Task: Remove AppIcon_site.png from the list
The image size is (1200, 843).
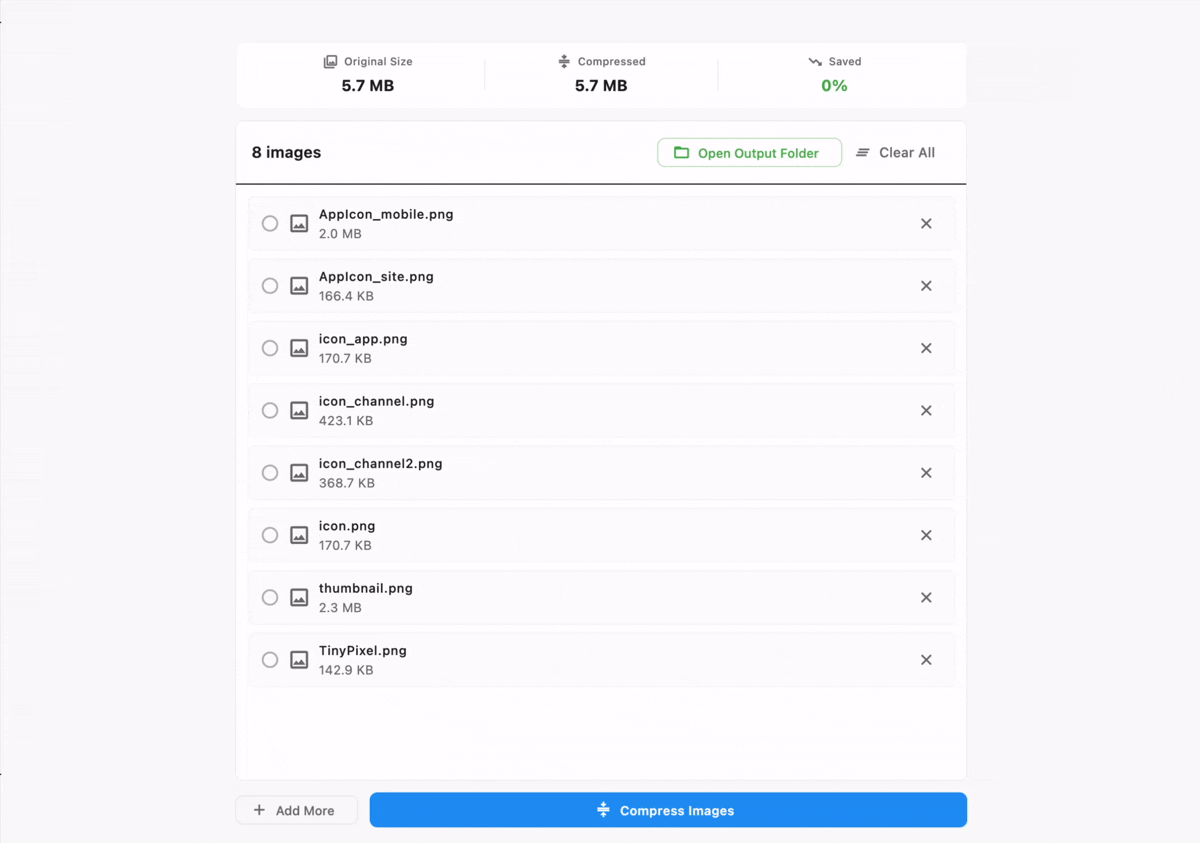Action: coord(926,286)
